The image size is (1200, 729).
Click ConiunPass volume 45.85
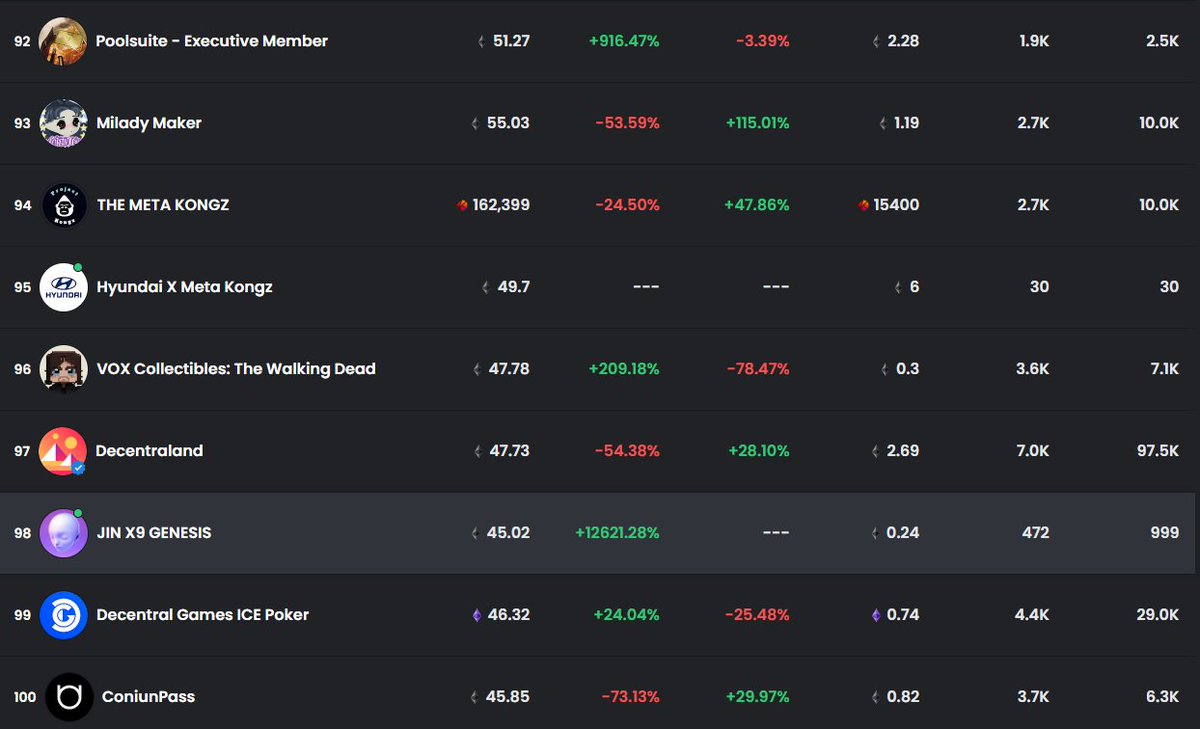(508, 697)
